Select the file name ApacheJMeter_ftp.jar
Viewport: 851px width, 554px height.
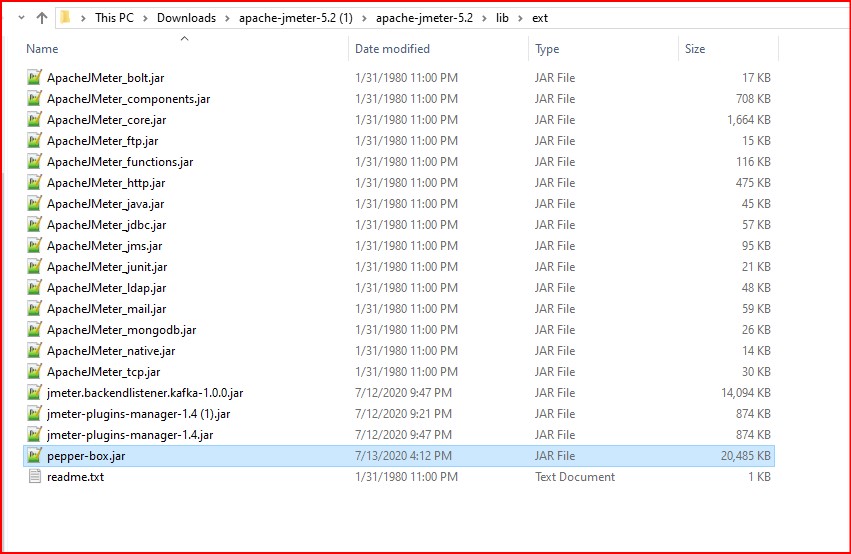pyautogui.click(x=103, y=141)
